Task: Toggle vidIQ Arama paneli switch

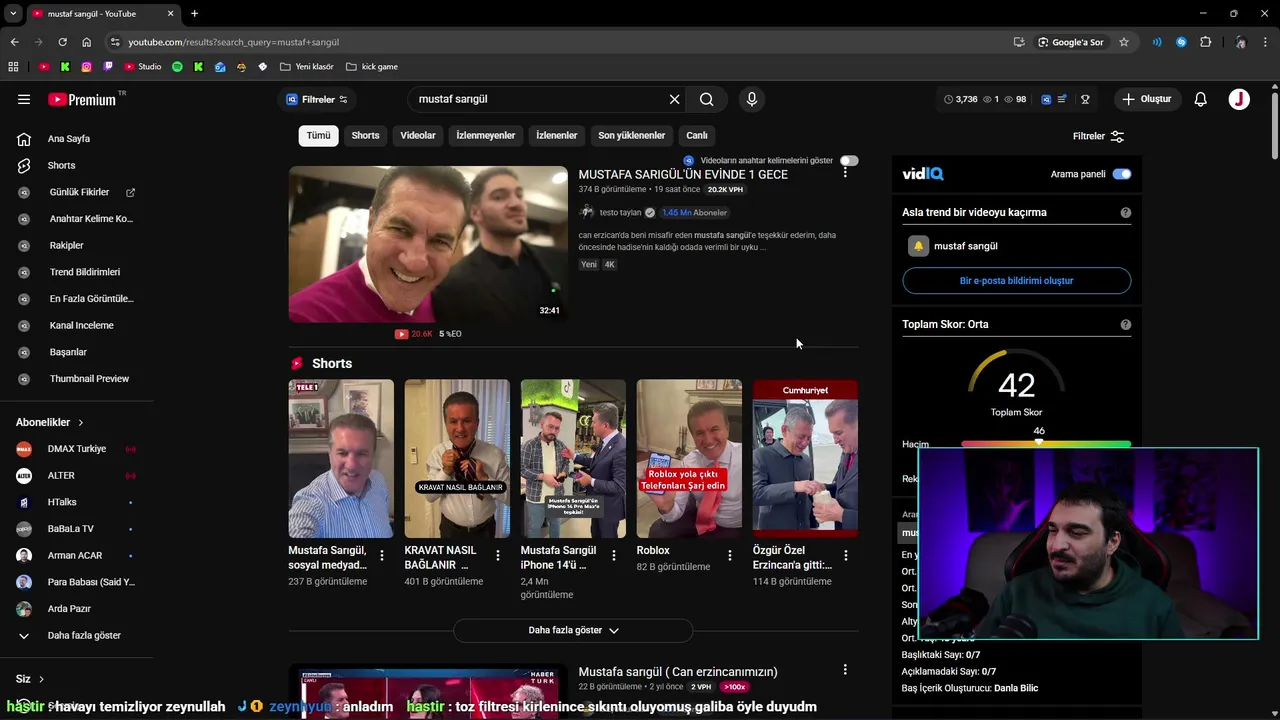Action: (1122, 174)
